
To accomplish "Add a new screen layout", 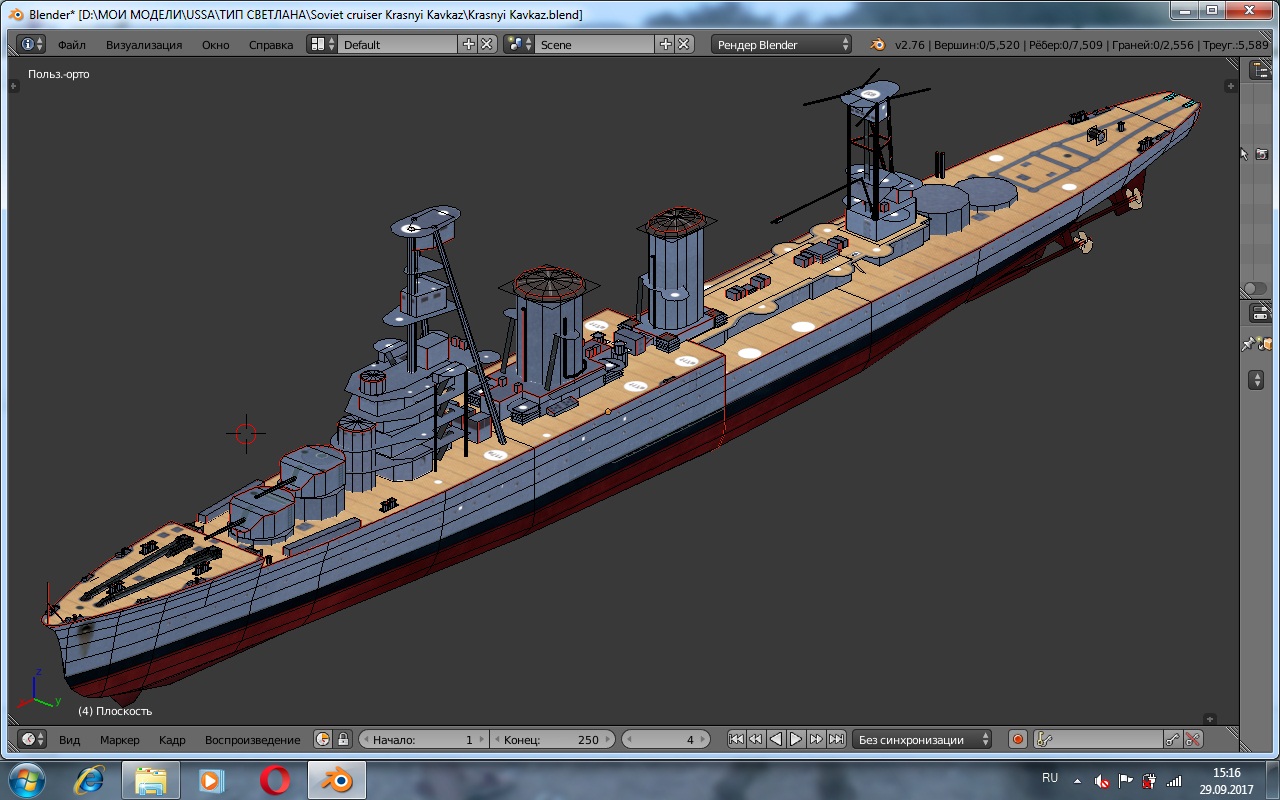I will click(x=468, y=44).
